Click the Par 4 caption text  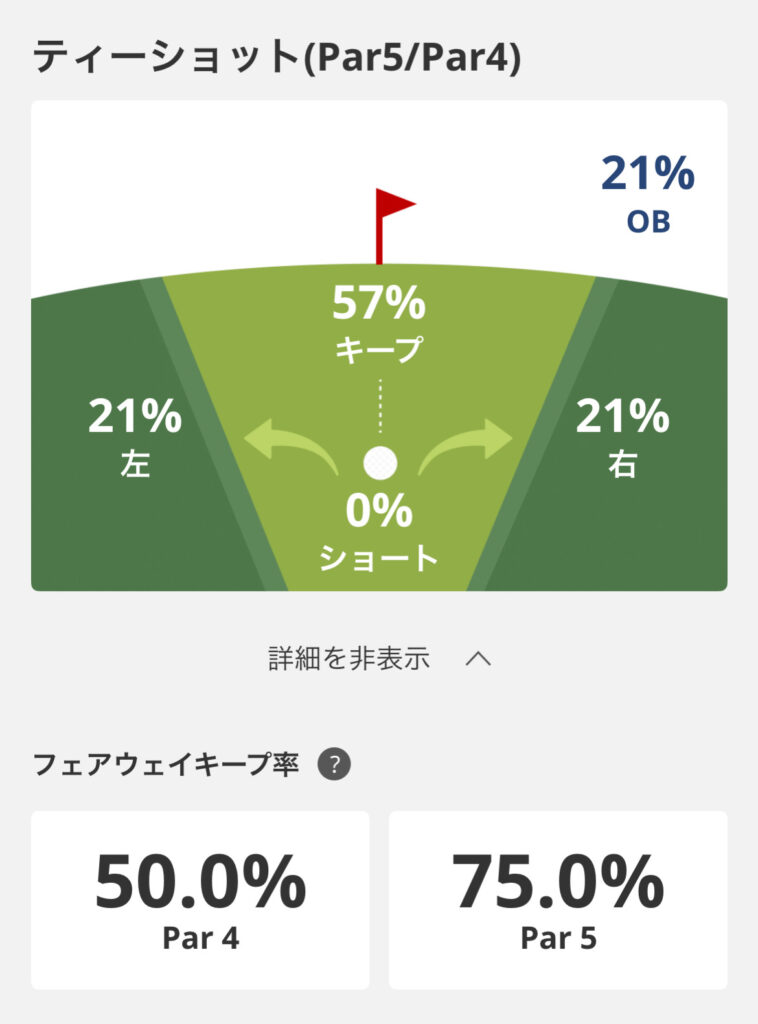200,939
